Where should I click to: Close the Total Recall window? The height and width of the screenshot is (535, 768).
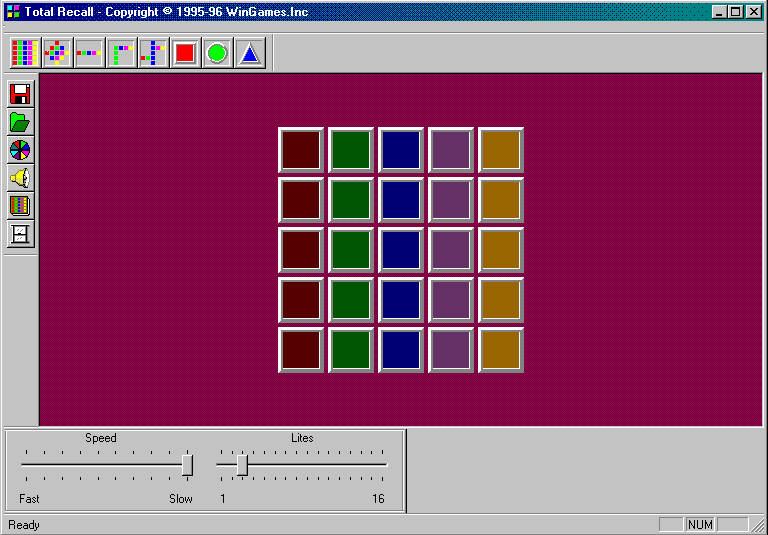754,12
